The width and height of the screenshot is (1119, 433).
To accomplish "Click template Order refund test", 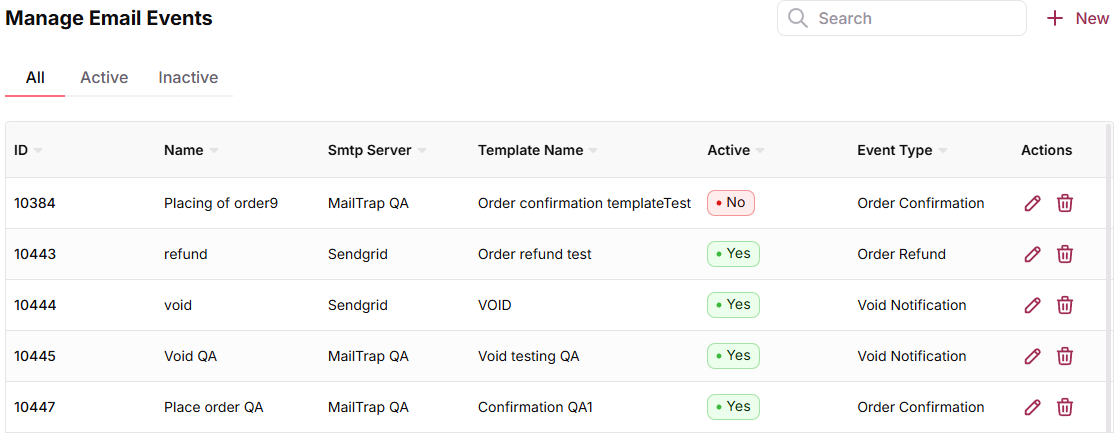I will point(535,254).
